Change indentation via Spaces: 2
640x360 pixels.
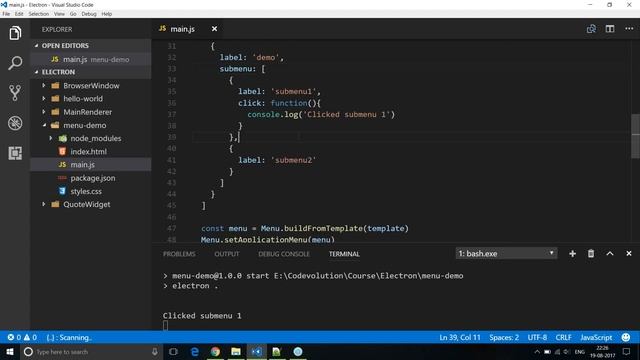tap(504, 338)
